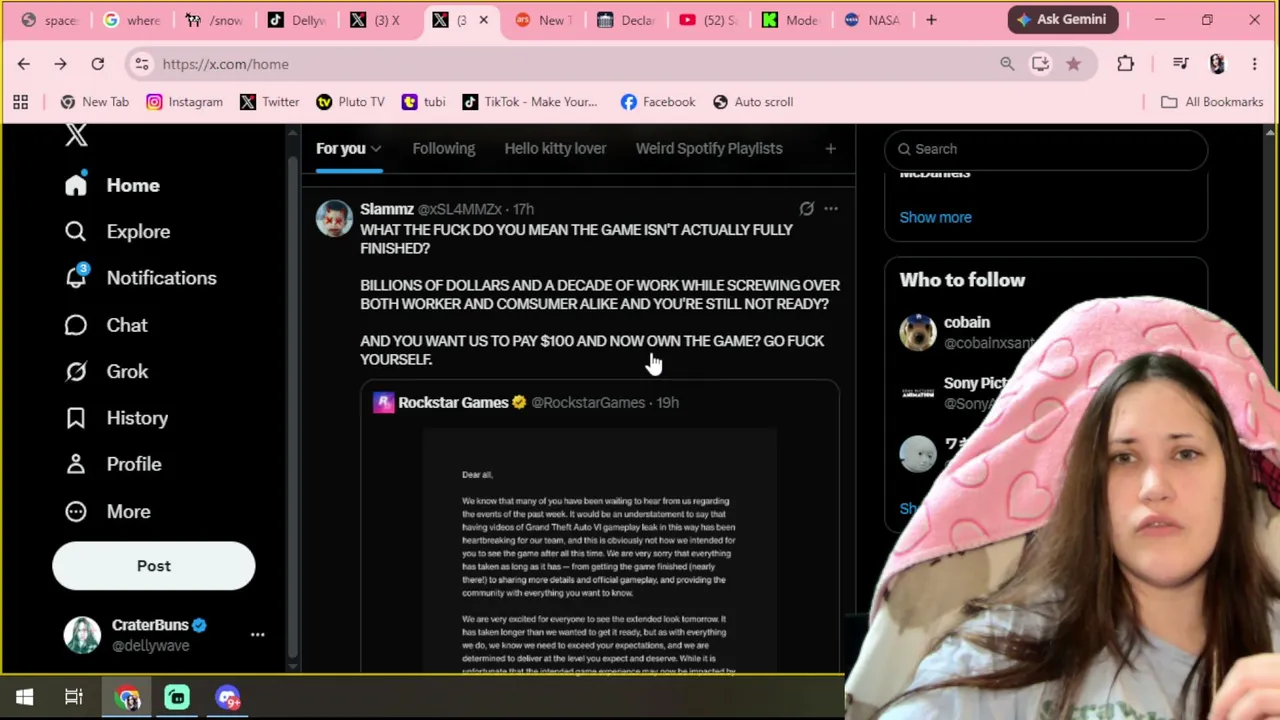Click Show more under trends
Image resolution: width=1280 pixels, height=720 pixels.
[x=935, y=217]
